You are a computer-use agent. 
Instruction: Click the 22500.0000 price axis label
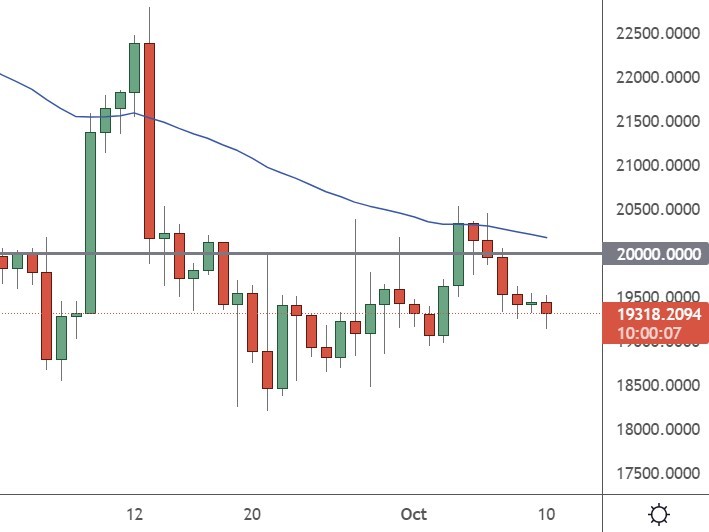[656, 34]
